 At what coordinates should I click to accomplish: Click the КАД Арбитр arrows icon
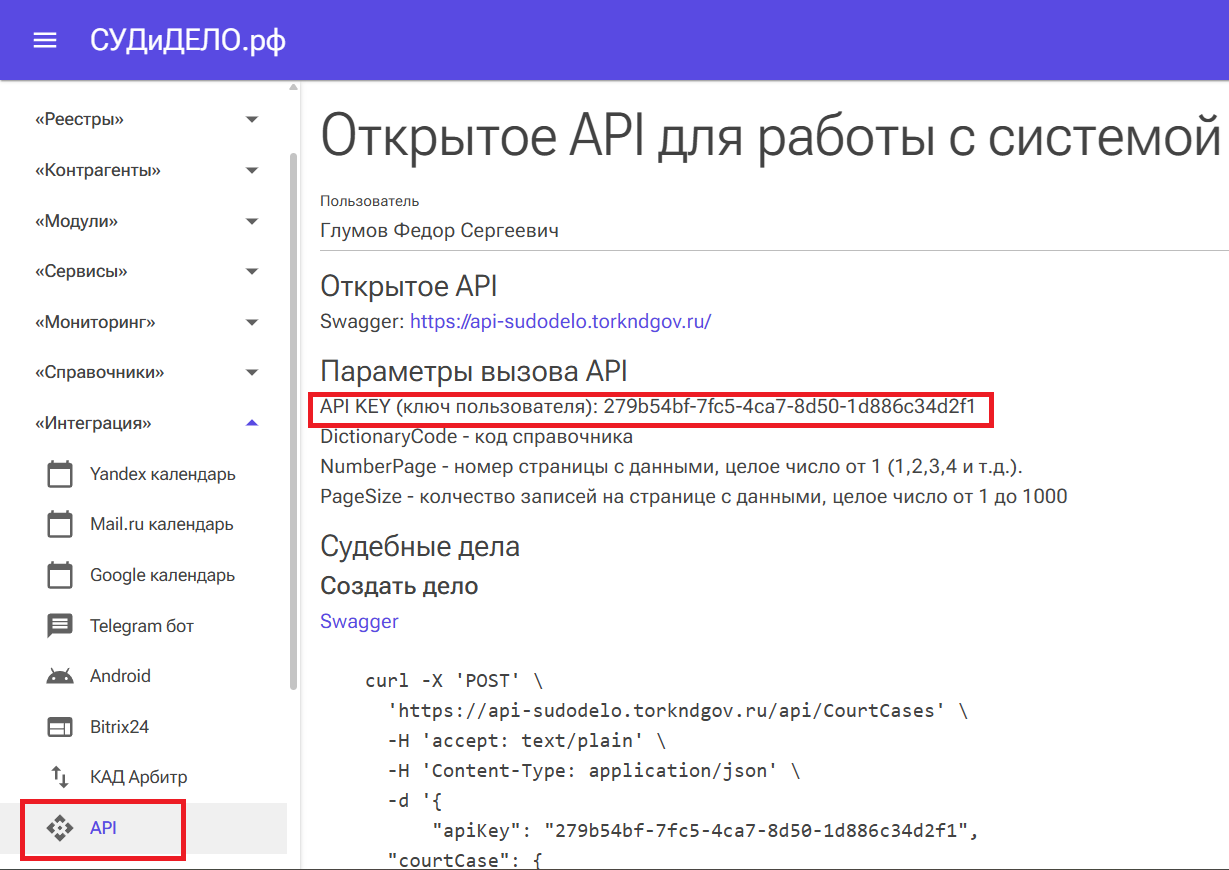(61, 777)
